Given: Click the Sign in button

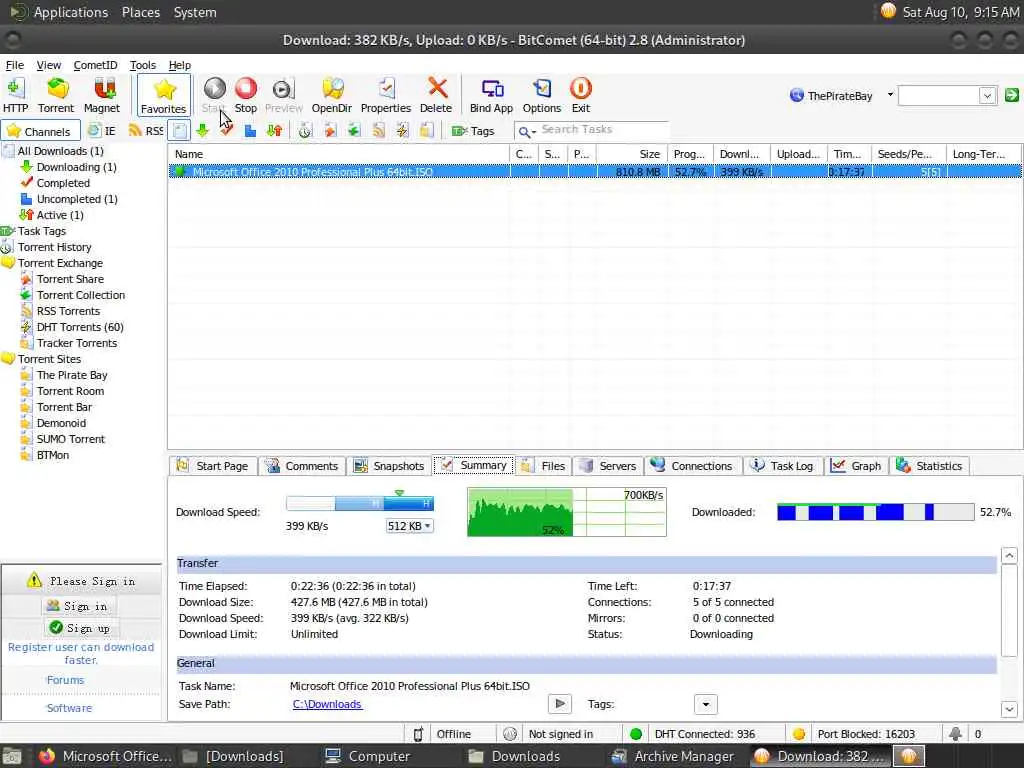Looking at the screenshot, I should point(78,606).
